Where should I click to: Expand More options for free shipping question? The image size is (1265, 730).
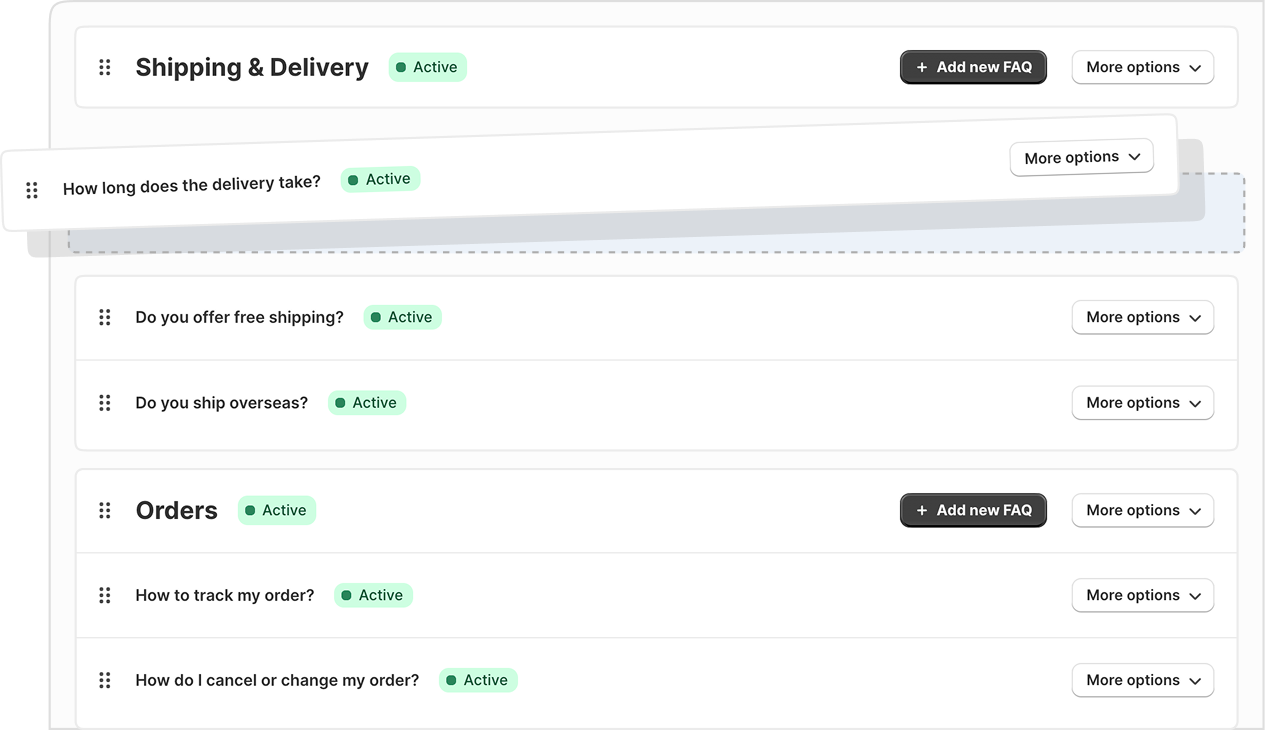[1142, 317]
